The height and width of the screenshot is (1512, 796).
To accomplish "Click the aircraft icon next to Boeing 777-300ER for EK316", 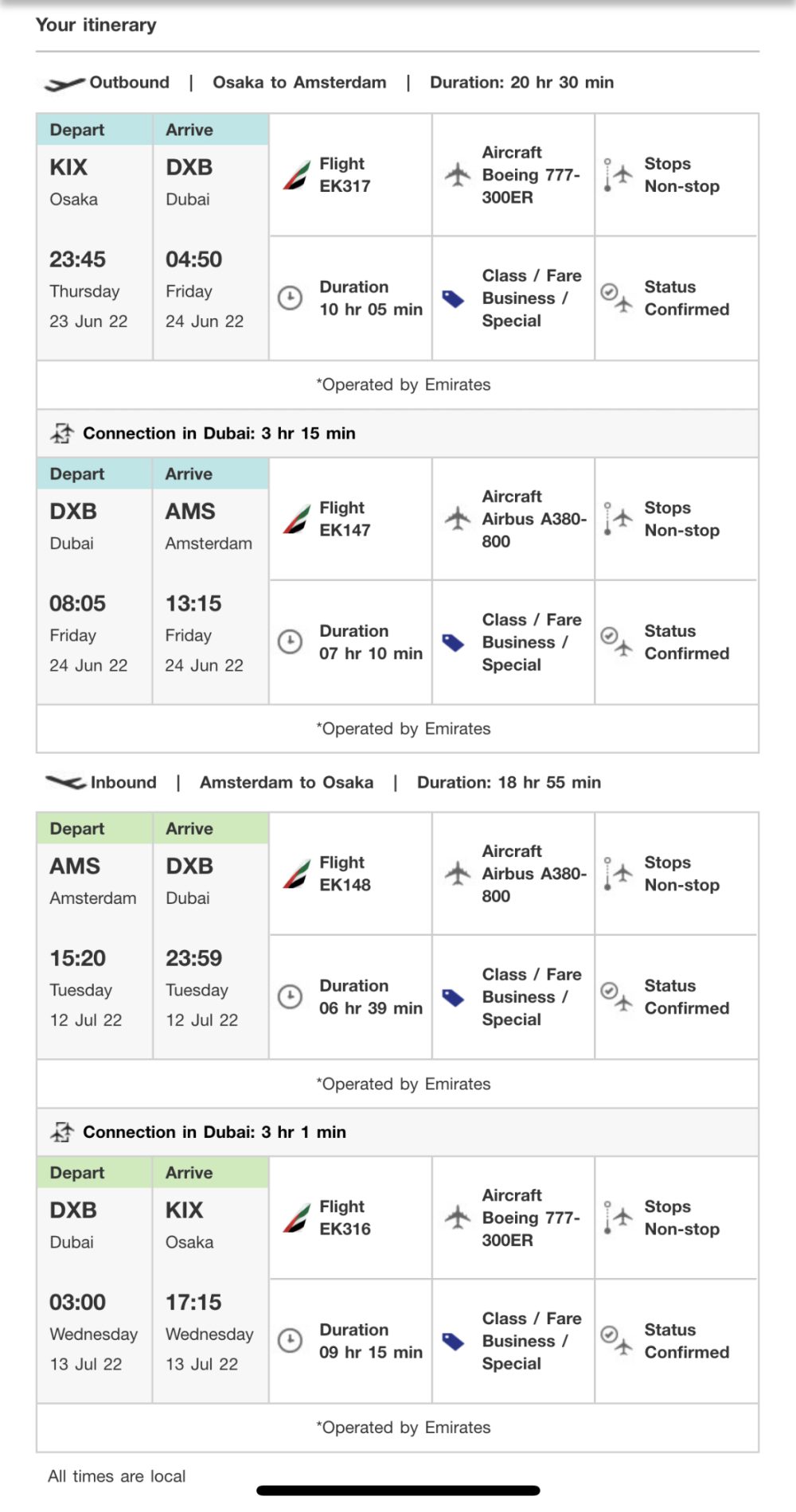I will click(458, 1218).
